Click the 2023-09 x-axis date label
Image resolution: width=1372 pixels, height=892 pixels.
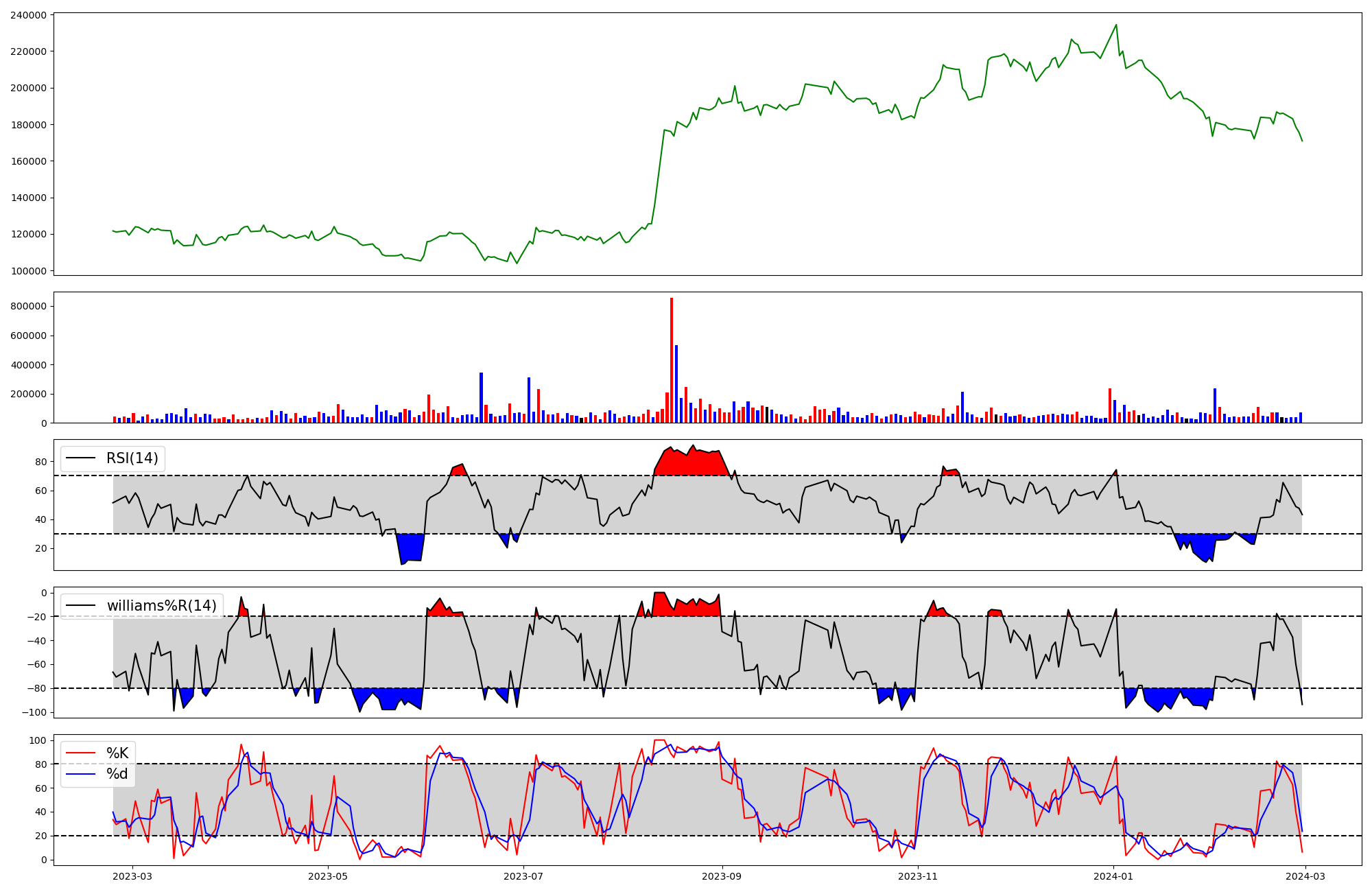722,876
